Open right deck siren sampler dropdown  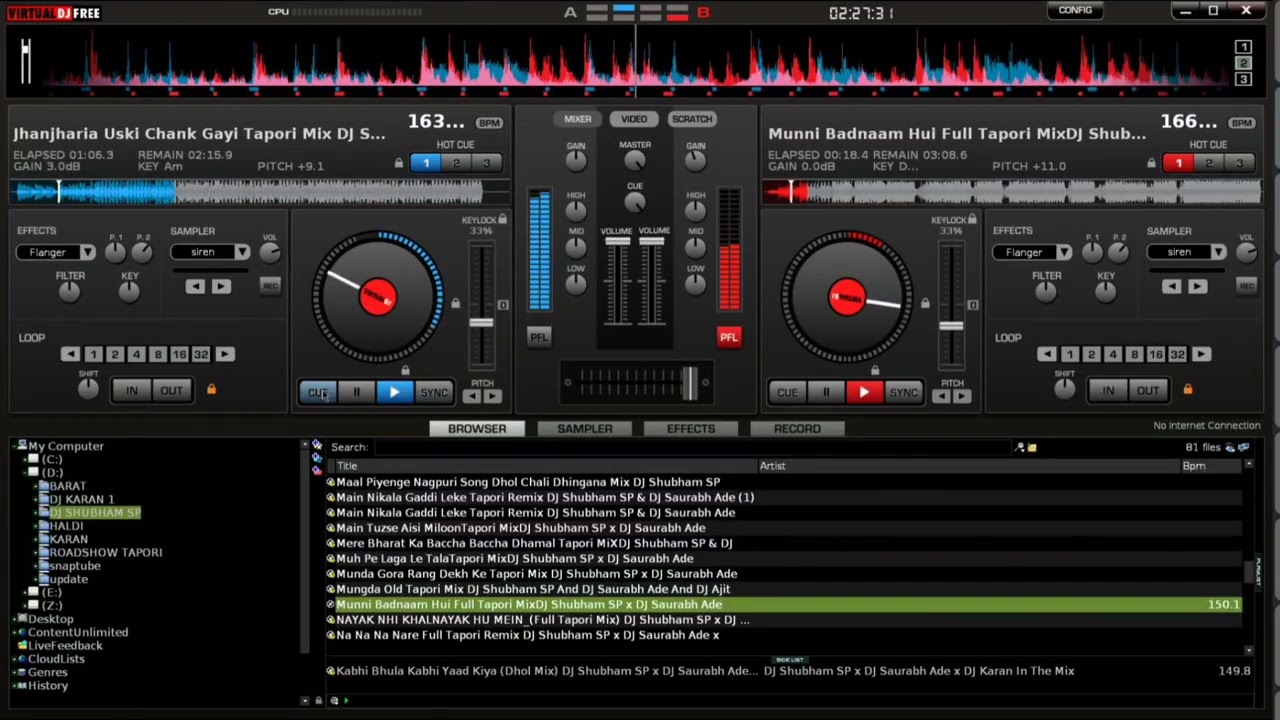coord(1217,253)
